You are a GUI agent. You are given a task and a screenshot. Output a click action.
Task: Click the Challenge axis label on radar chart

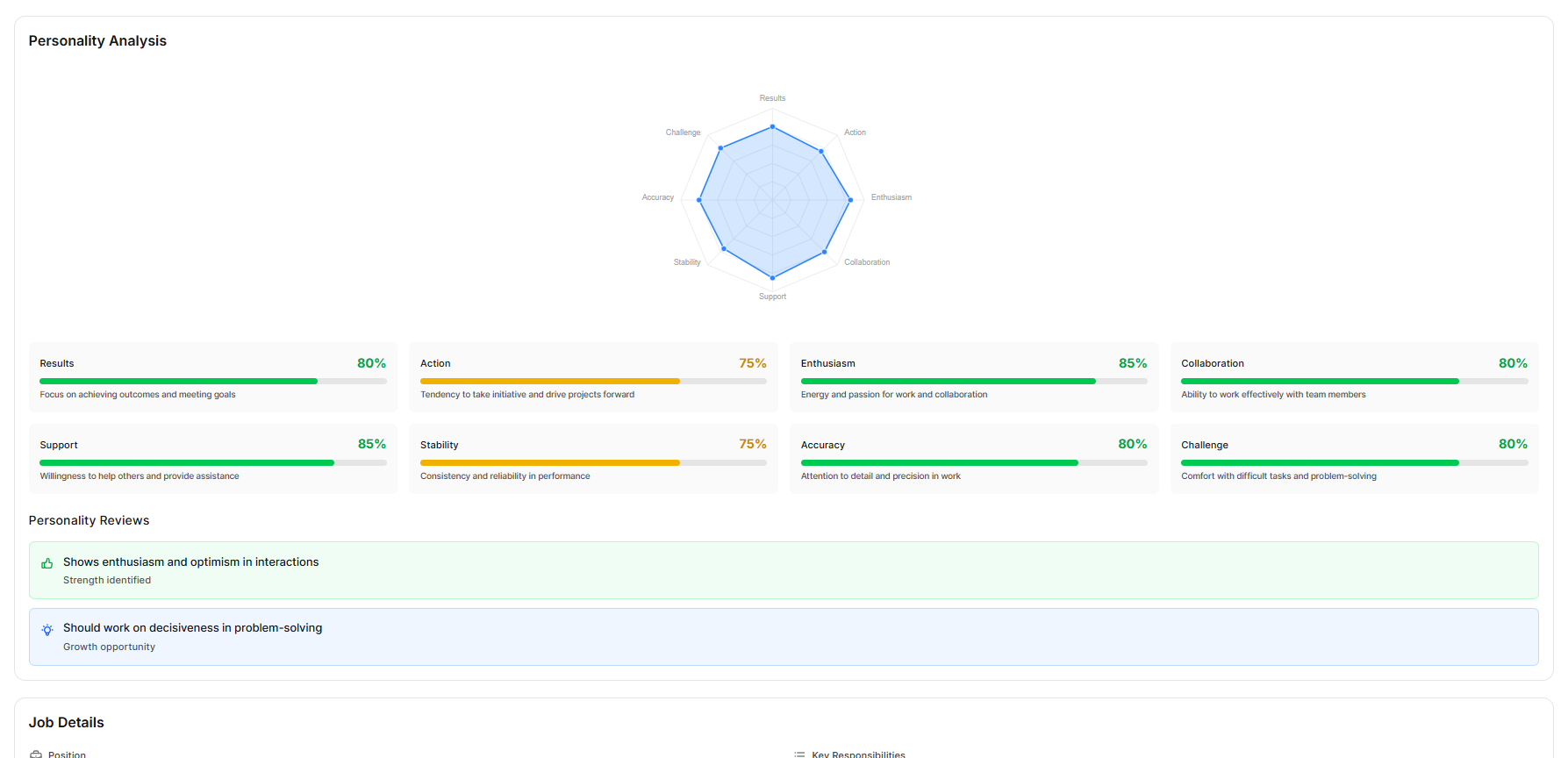point(683,132)
